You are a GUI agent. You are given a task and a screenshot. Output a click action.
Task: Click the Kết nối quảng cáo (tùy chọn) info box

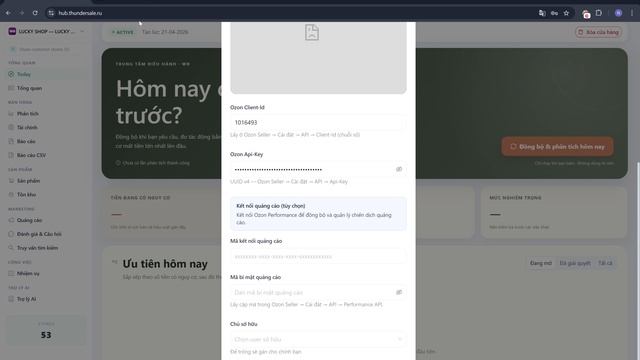[x=318, y=214]
